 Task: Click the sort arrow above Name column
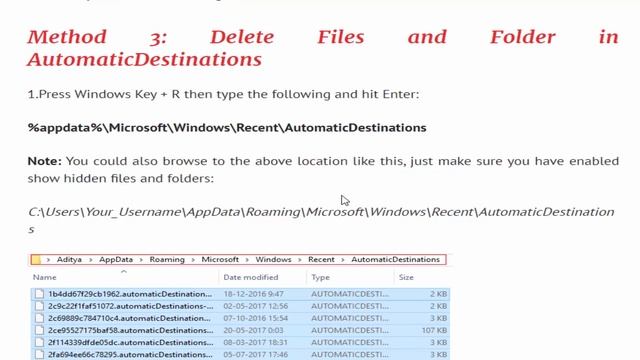point(124,271)
